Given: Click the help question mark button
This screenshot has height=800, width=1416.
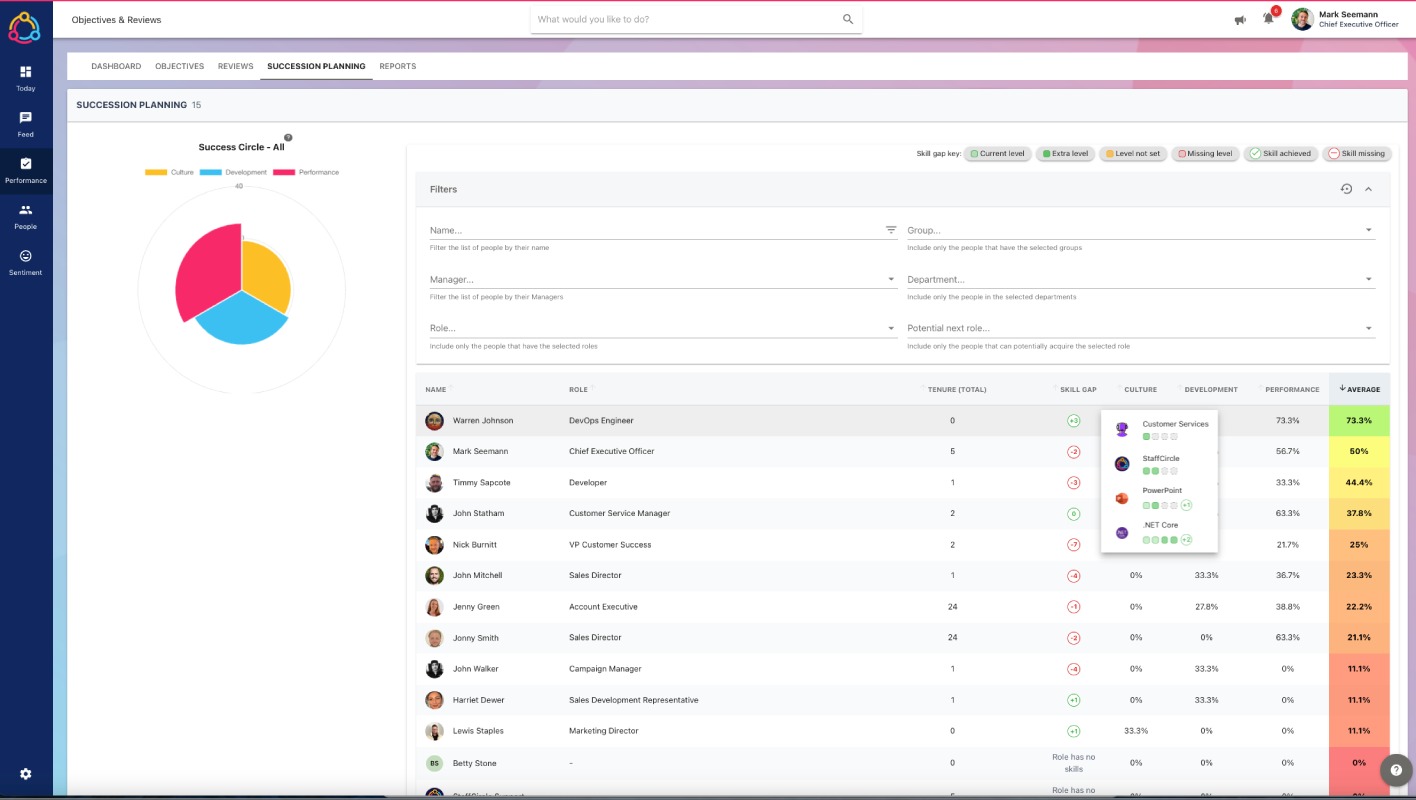Looking at the screenshot, I should (x=1395, y=769).
